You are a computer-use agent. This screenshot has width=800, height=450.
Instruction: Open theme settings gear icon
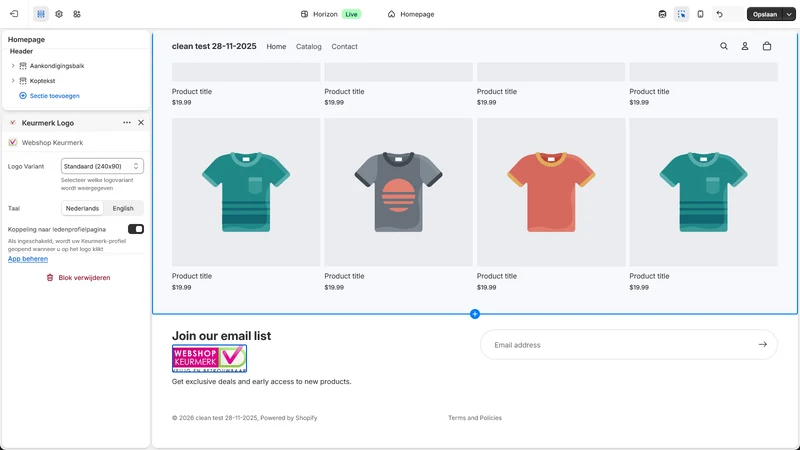pyautogui.click(x=59, y=14)
